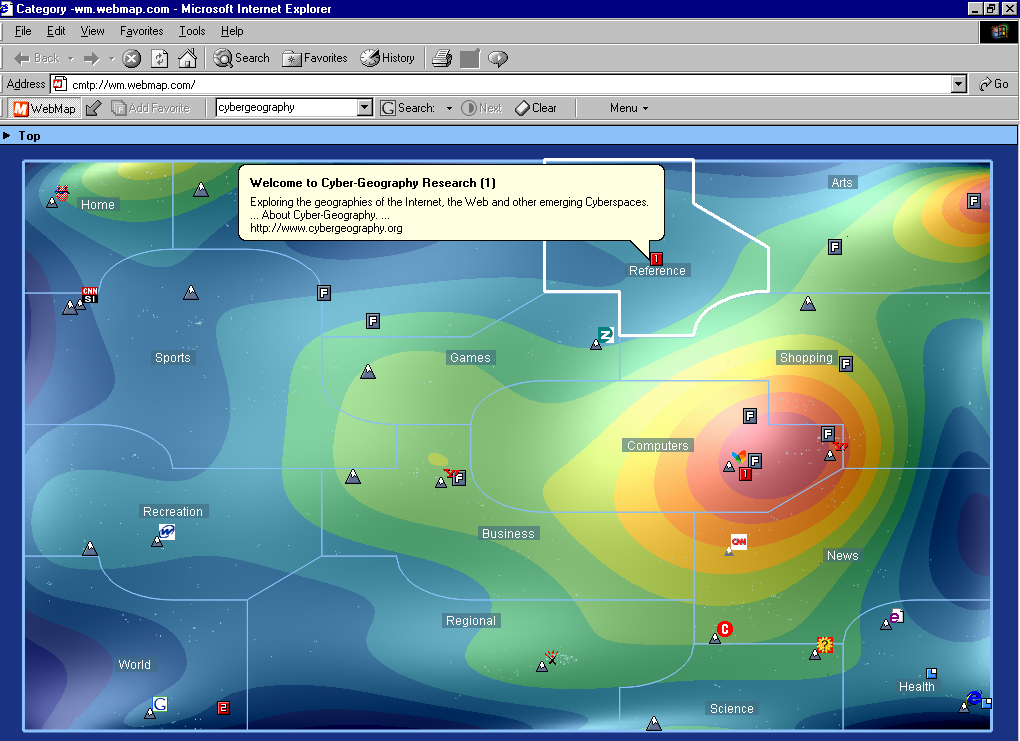Click the WebMap toolbar logo button

pyautogui.click(x=45, y=108)
